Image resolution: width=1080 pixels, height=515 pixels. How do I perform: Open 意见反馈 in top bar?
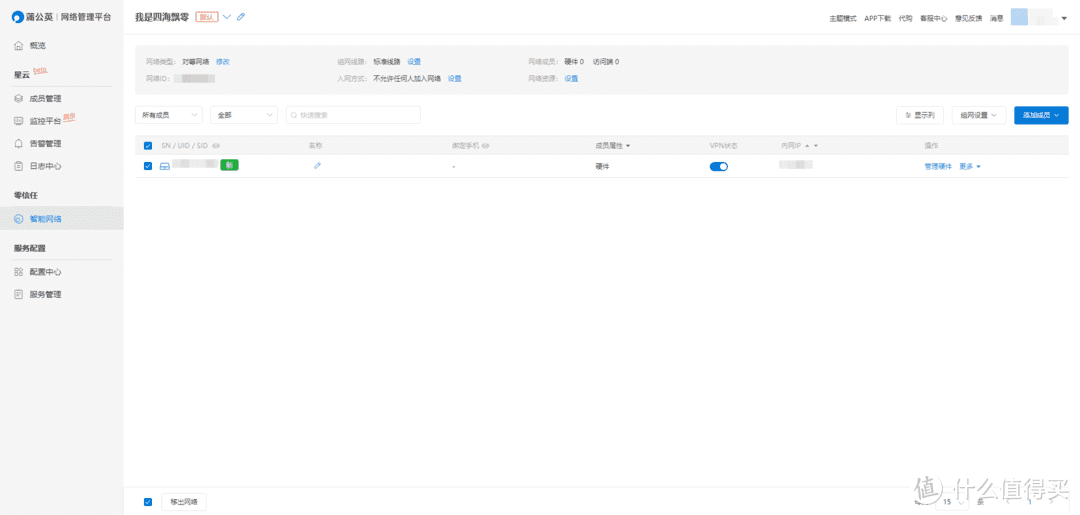point(968,19)
